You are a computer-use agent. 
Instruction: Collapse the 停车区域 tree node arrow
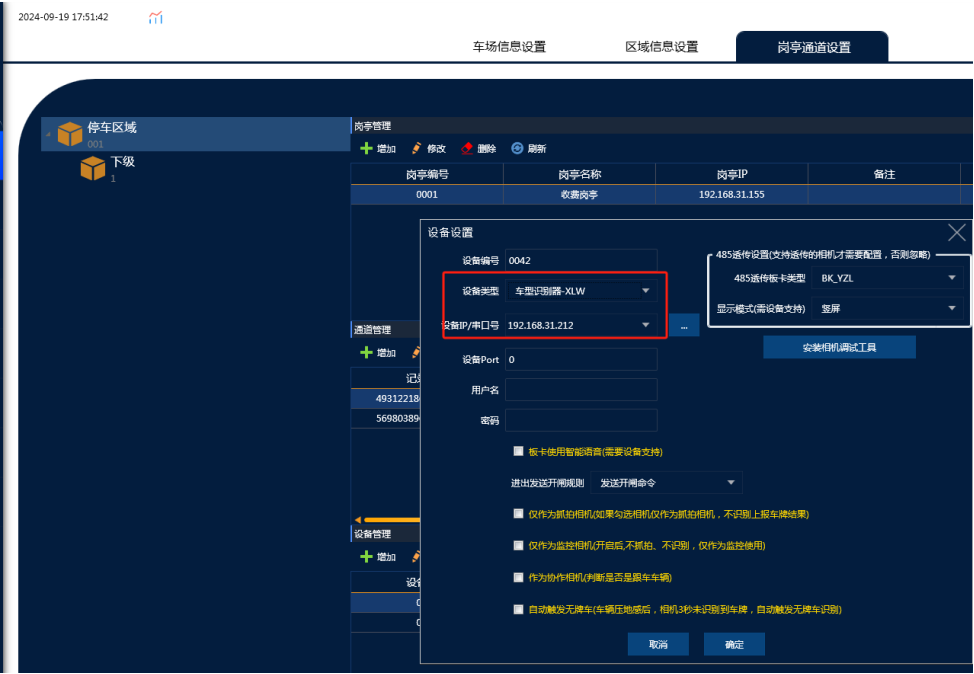click(48, 134)
